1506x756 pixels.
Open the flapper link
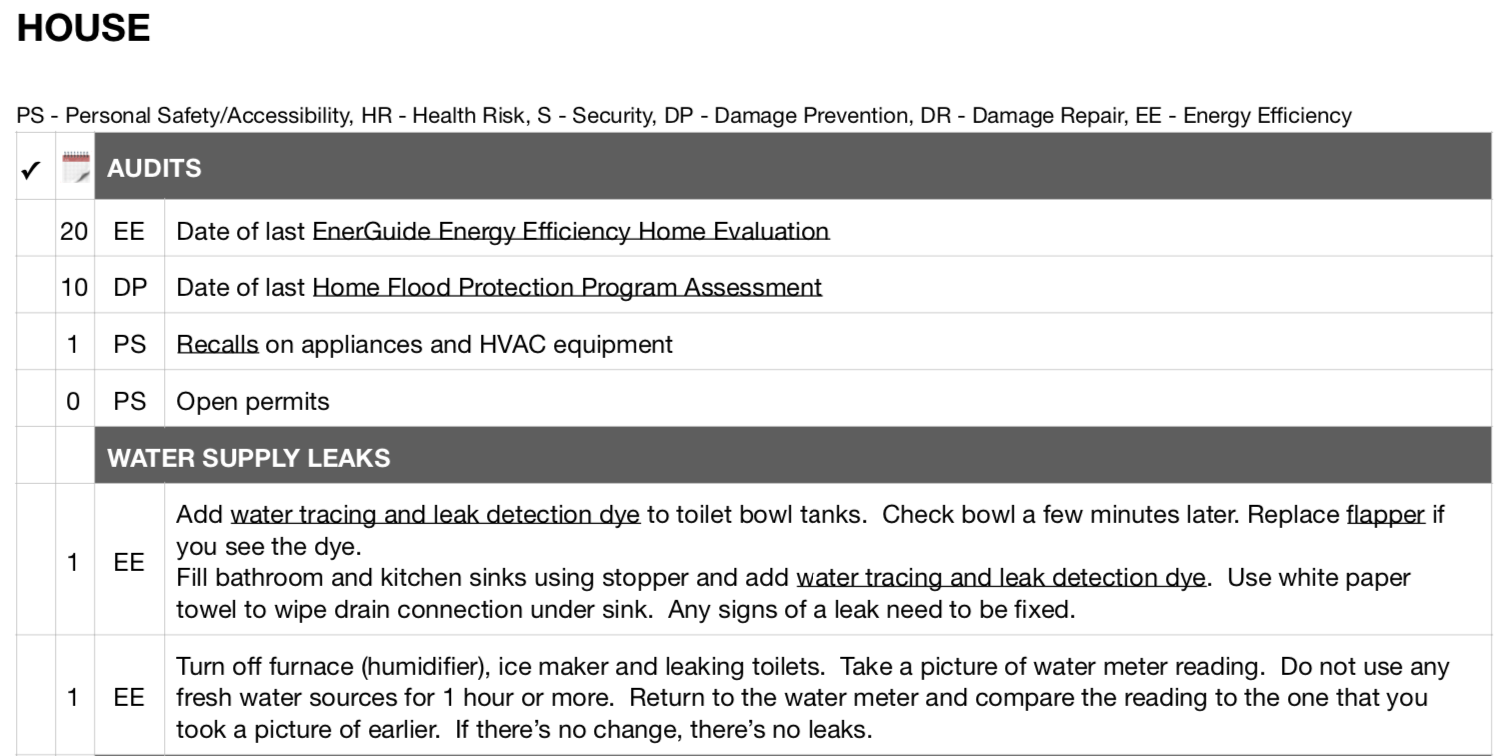[x=1385, y=515]
